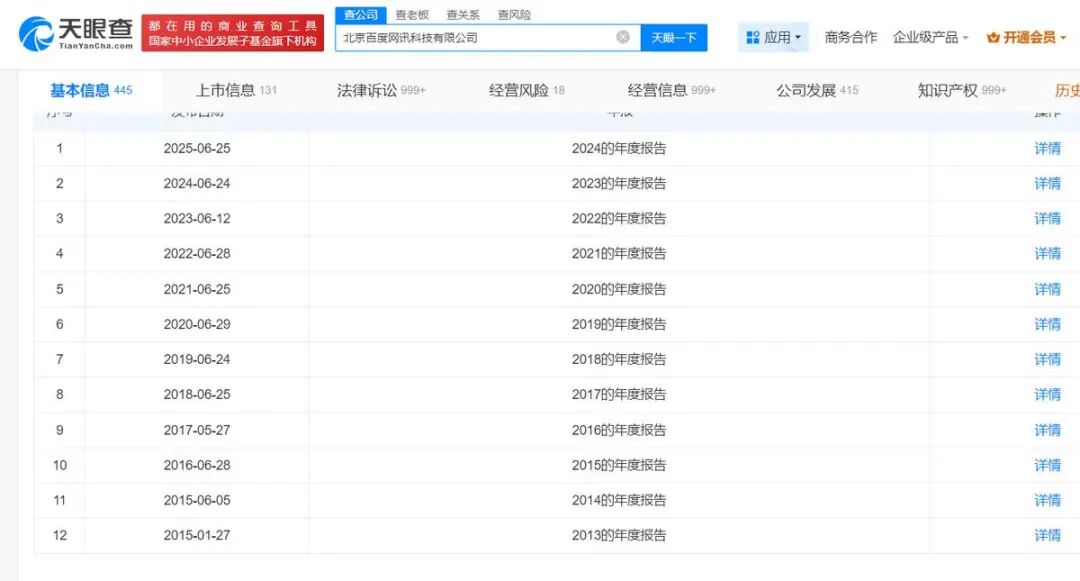This screenshot has width=1080, height=581.
Task: Click the company name search input field
Action: (475, 37)
